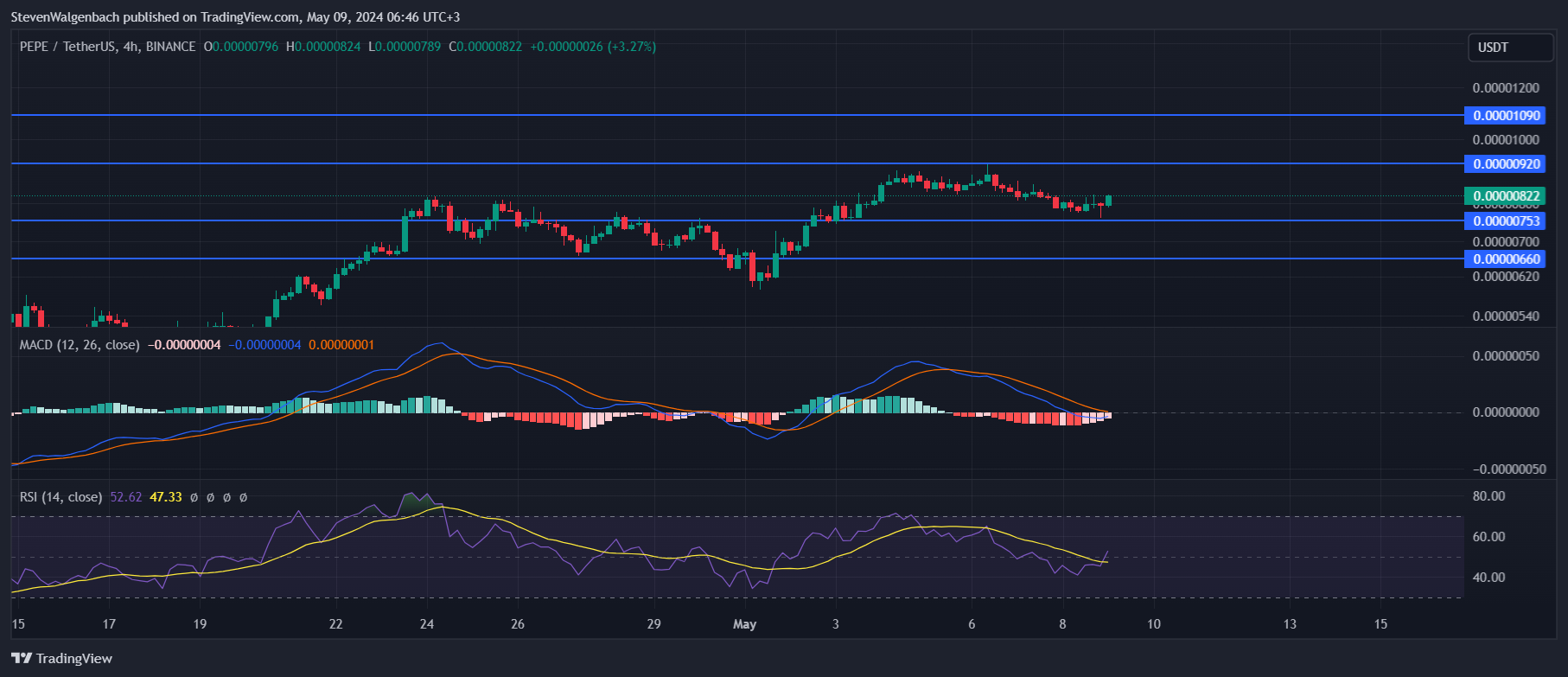Click the 0.00001000 price axis tick

1506,140
